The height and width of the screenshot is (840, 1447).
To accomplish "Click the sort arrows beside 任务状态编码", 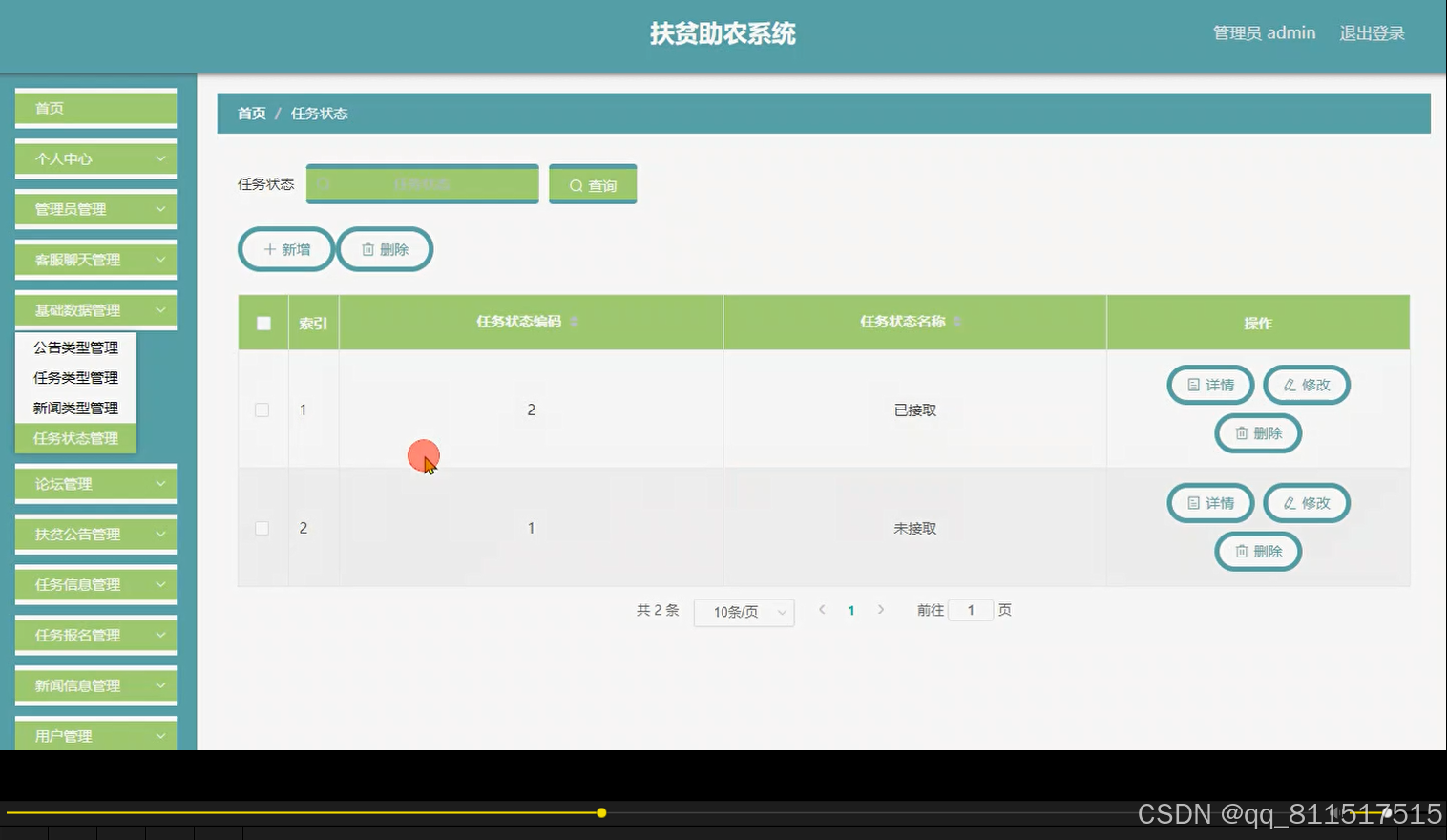I will (574, 322).
